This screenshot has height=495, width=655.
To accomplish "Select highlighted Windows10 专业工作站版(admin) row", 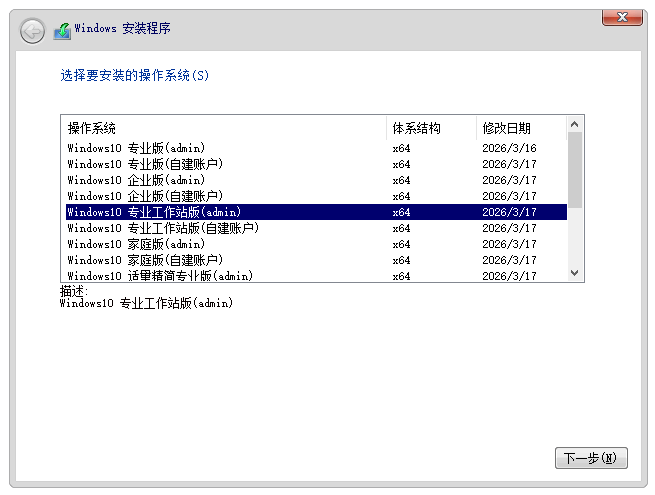I will click(x=316, y=212).
